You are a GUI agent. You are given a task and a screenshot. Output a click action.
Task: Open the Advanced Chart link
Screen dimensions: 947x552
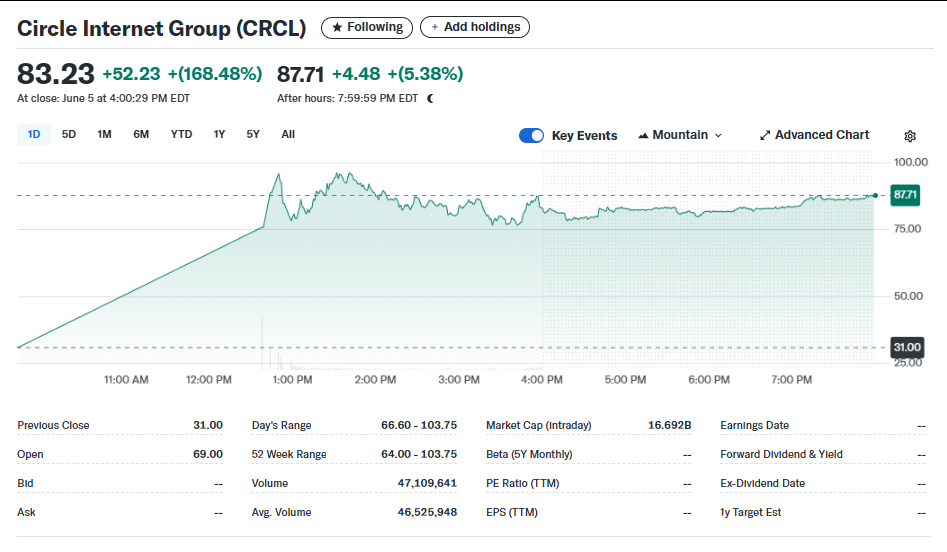coord(814,135)
